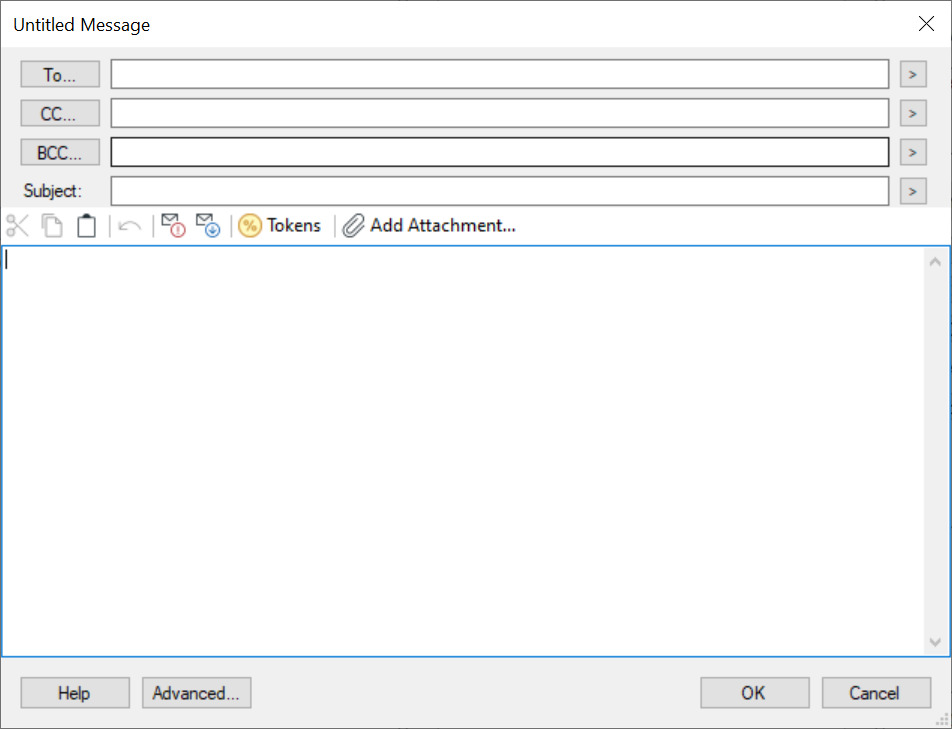Confirm the message with OK
Screen dimensions: 952x729
[754, 693]
